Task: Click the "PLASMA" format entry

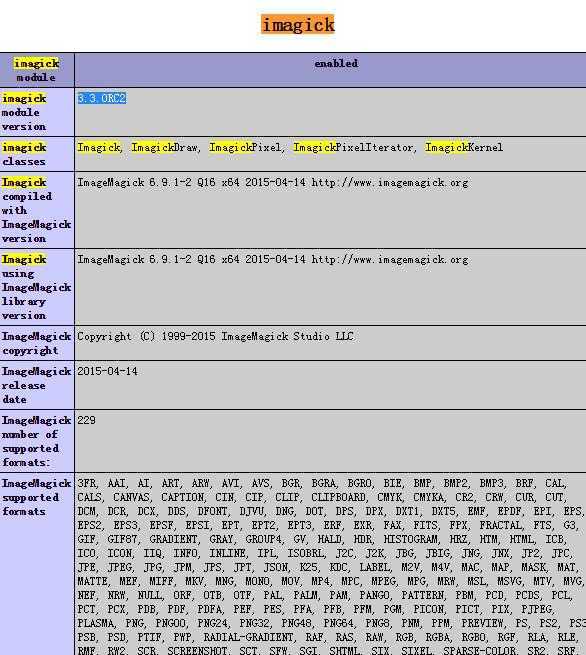Action: tap(96, 623)
